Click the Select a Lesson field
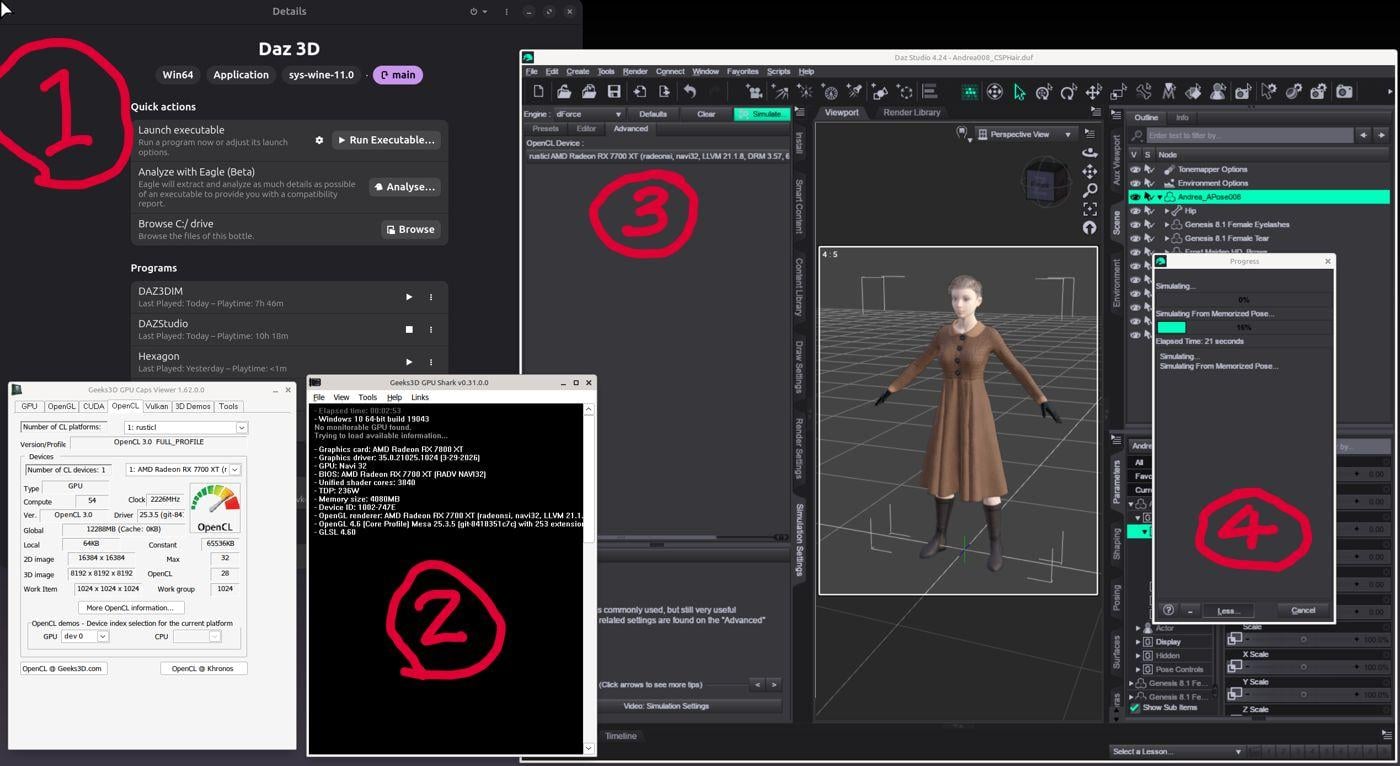Screen dimensions: 1400x766 (x=1176, y=751)
